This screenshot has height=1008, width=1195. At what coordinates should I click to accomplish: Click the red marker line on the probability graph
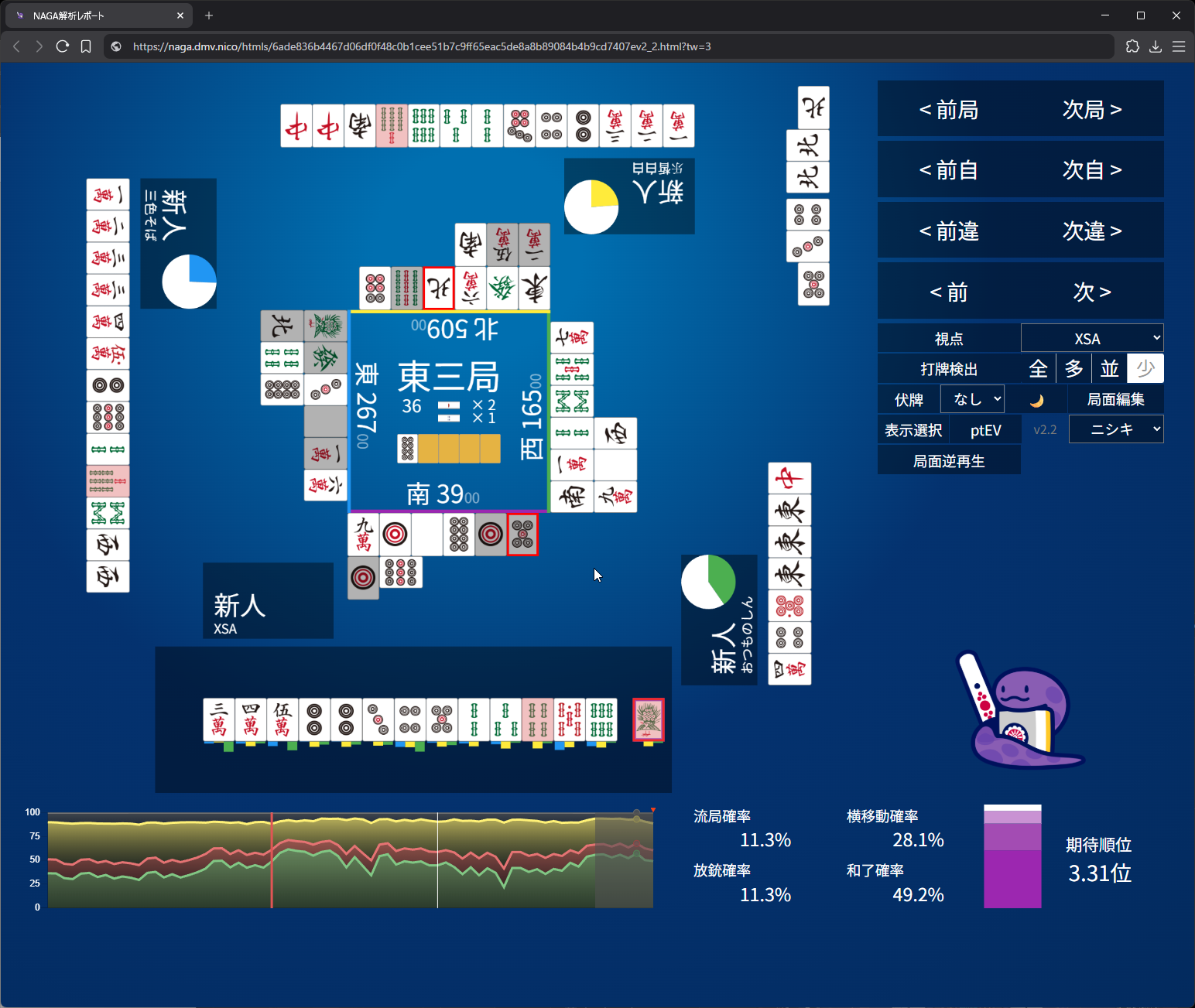(x=272, y=859)
